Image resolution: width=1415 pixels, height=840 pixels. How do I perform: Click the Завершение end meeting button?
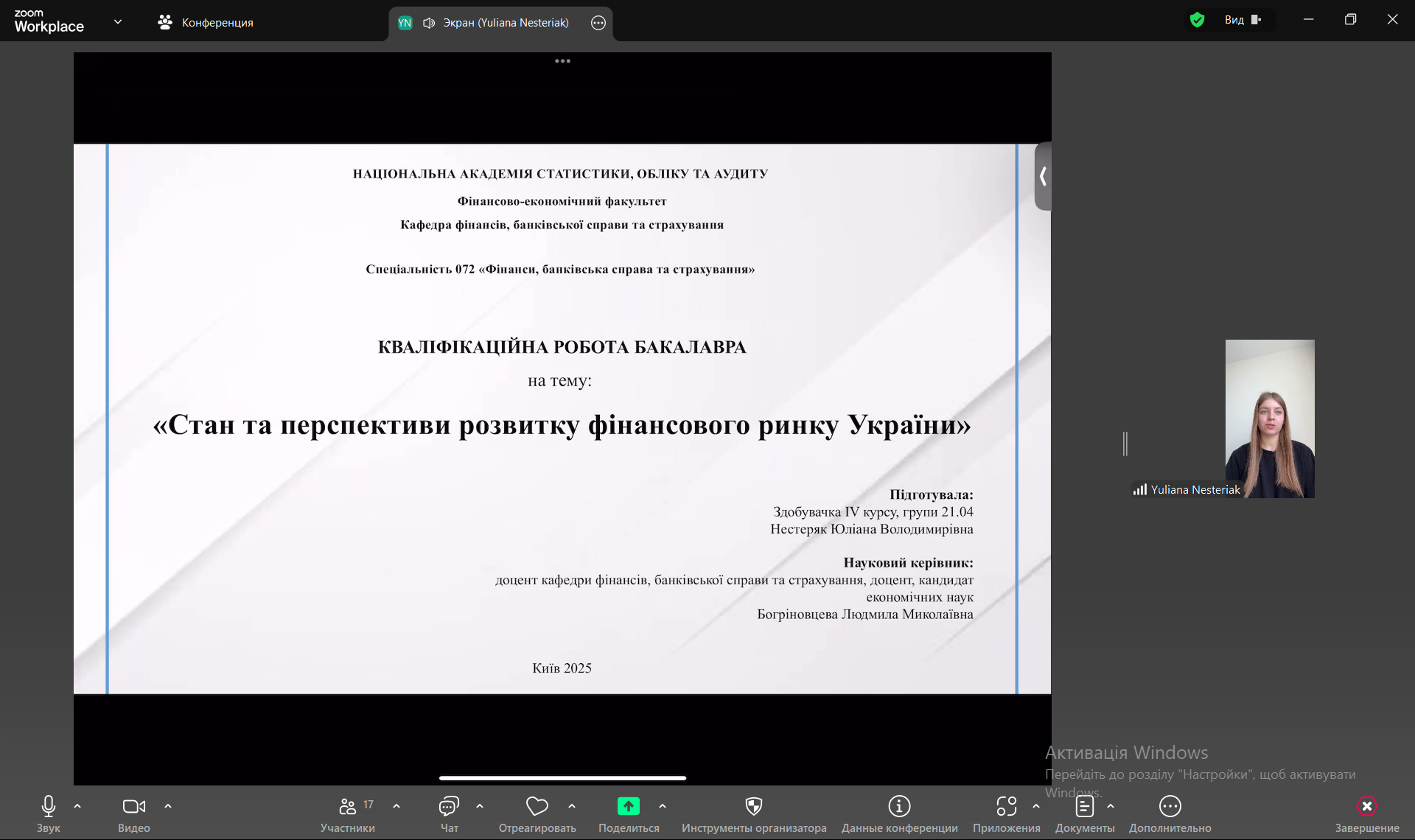coord(1366,807)
